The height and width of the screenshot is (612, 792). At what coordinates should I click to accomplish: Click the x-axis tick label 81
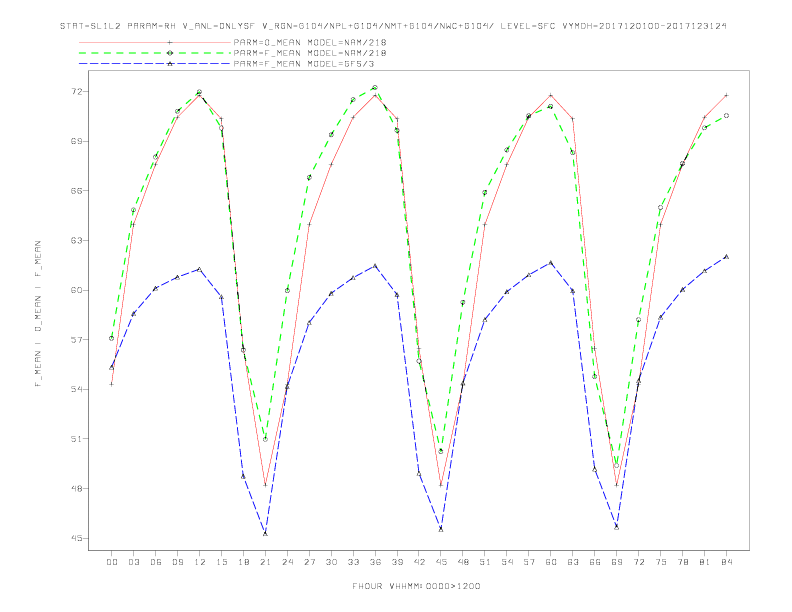pos(705,562)
